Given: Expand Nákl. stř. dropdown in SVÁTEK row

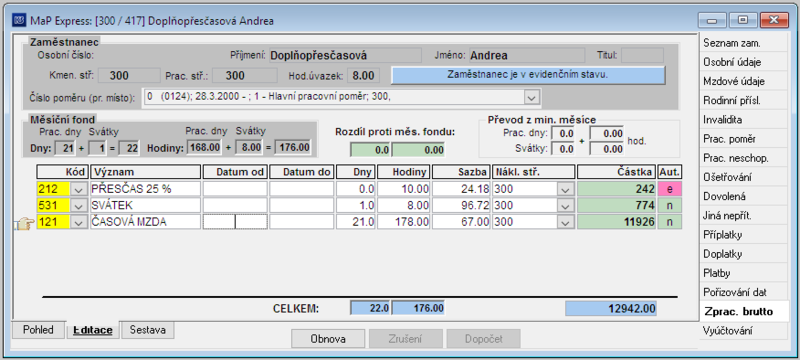Looking at the screenshot, I should (x=565, y=205).
